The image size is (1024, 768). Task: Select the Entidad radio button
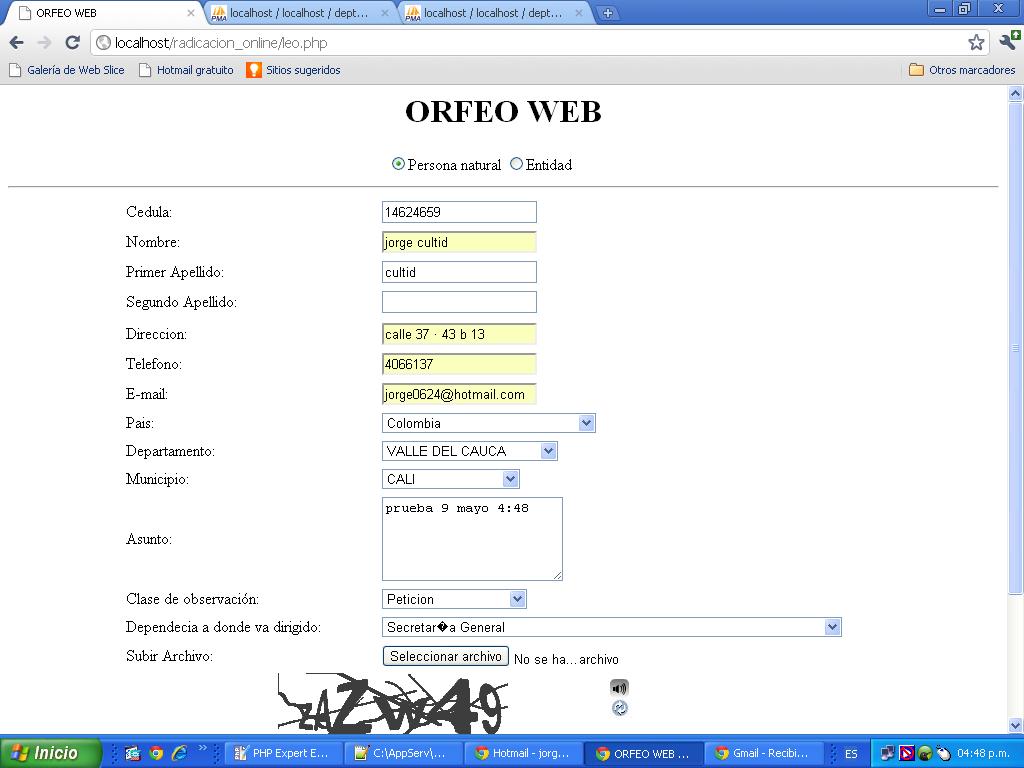coord(517,164)
